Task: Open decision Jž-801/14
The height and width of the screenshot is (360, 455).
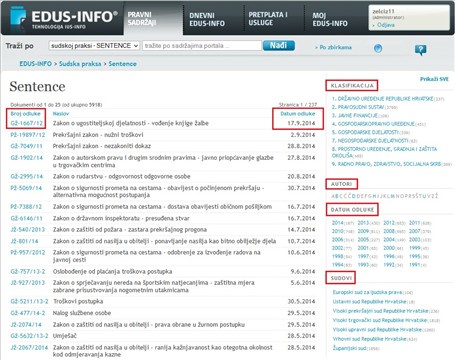Action: [24, 241]
